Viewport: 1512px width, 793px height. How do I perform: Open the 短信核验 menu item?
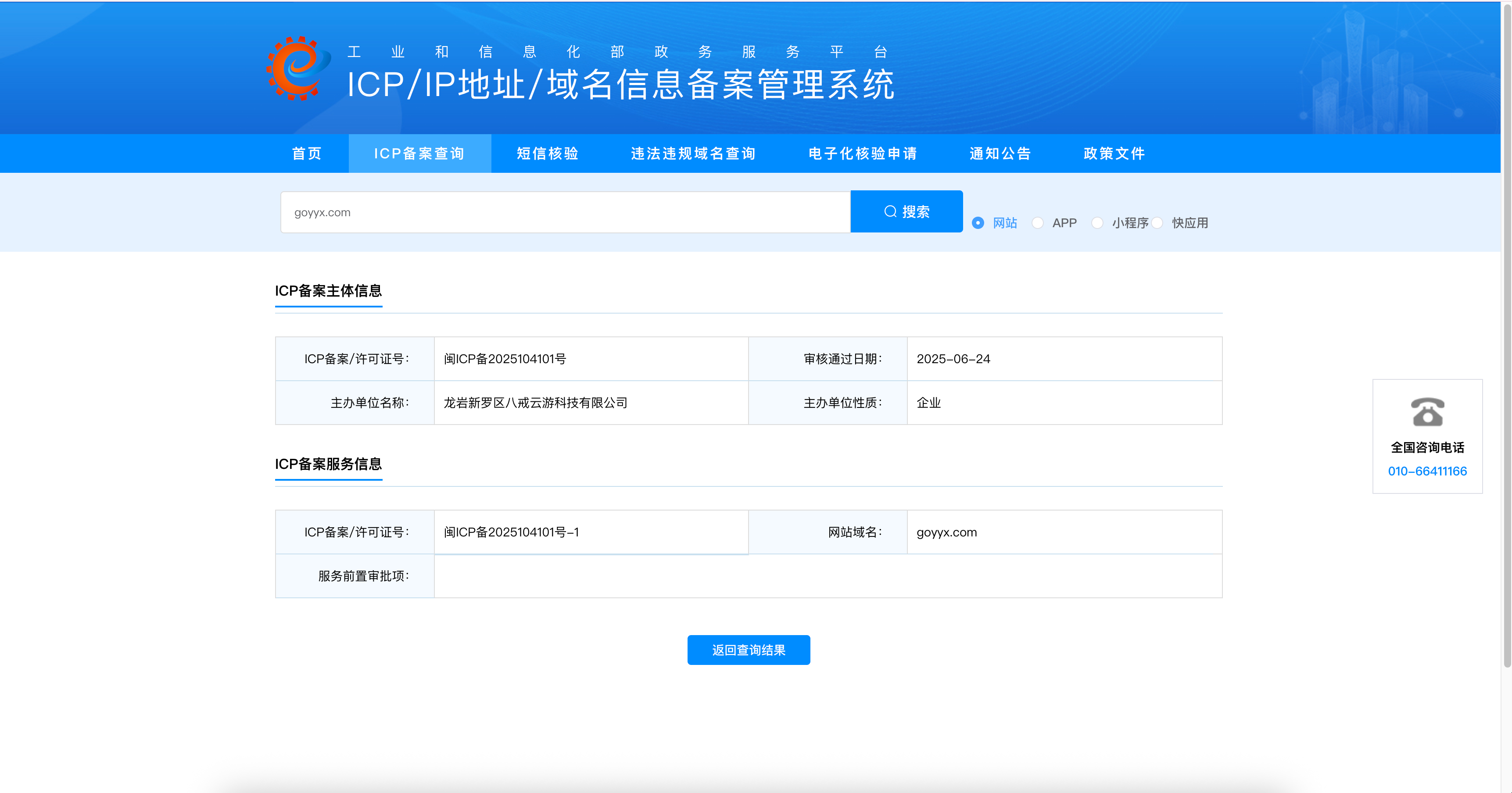[547, 154]
